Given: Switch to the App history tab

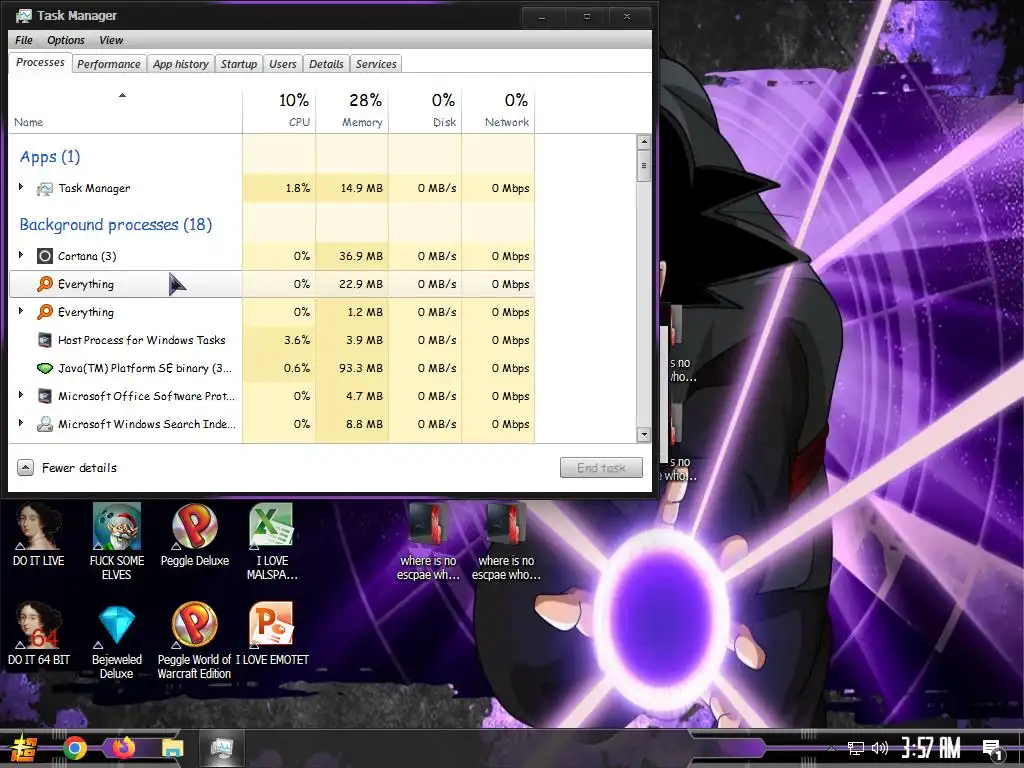Looking at the screenshot, I should click(x=180, y=64).
